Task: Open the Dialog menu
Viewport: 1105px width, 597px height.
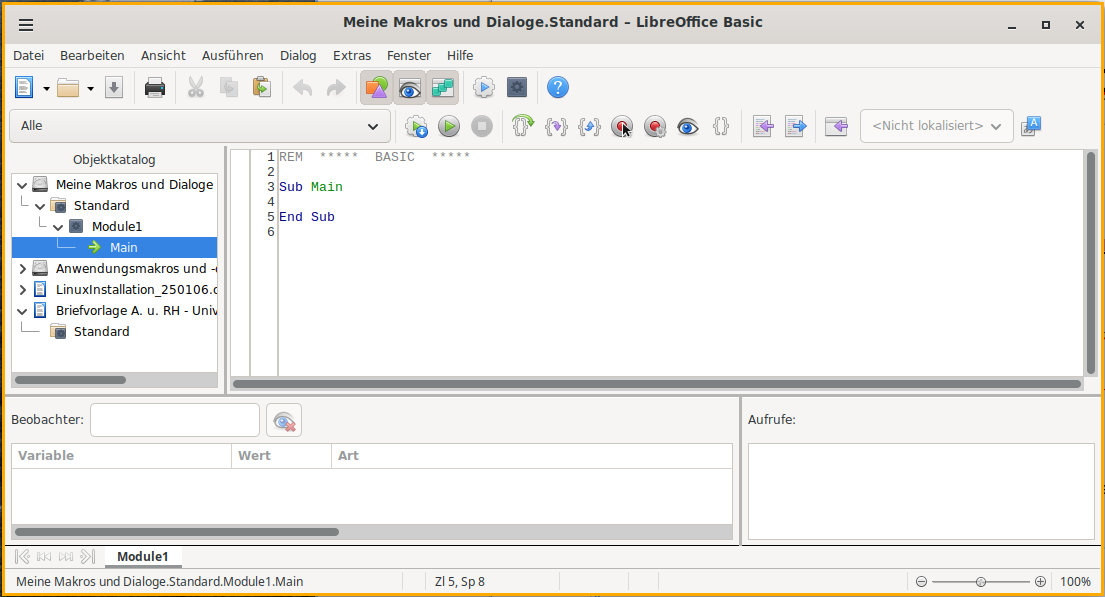Action: (298, 56)
